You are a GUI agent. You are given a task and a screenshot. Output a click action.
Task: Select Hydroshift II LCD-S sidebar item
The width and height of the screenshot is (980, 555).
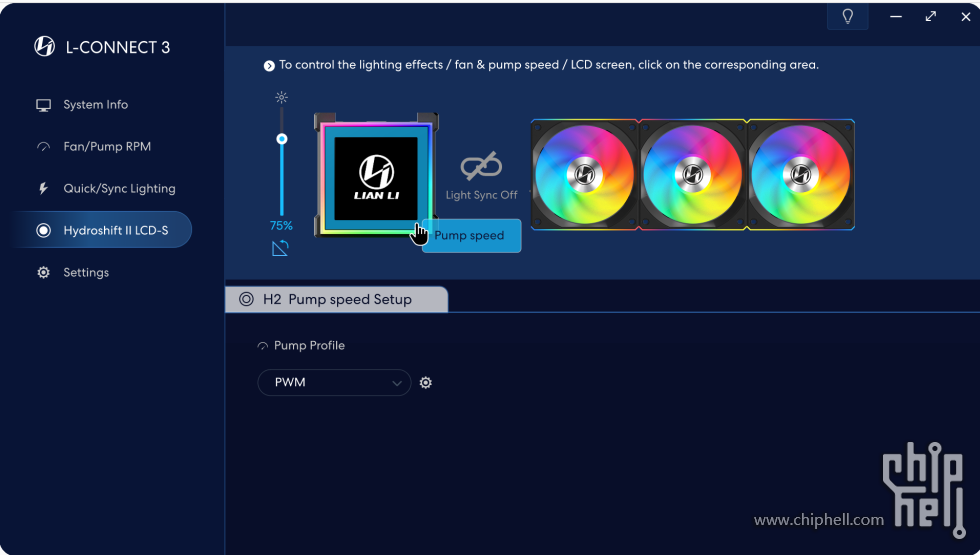(102, 230)
